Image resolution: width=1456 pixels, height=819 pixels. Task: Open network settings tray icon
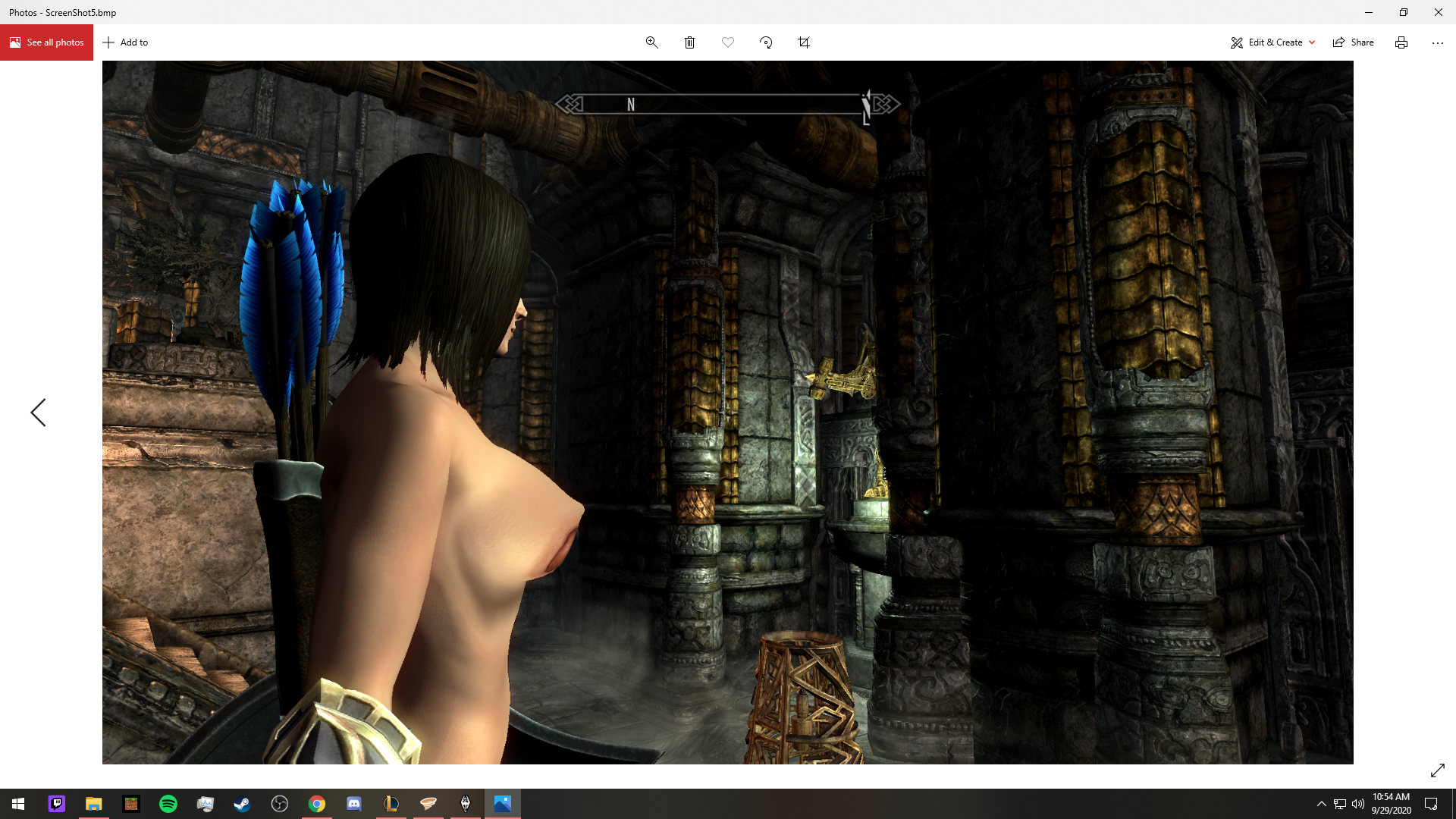tap(1340, 804)
